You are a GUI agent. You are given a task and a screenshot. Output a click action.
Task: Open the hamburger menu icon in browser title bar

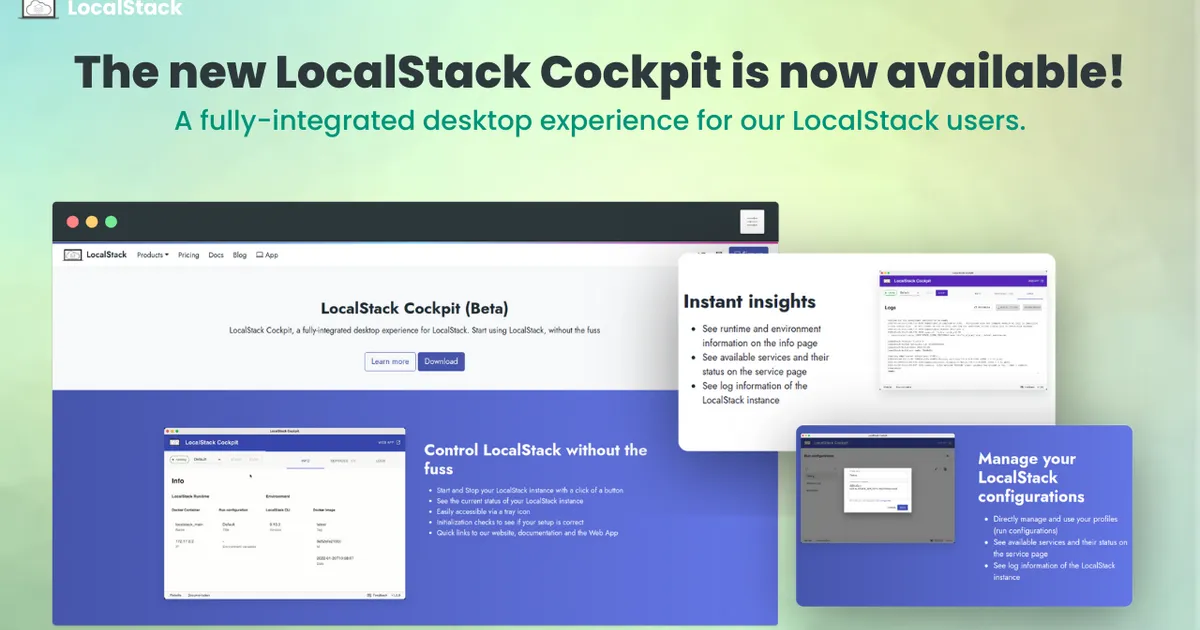[x=752, y=222]
